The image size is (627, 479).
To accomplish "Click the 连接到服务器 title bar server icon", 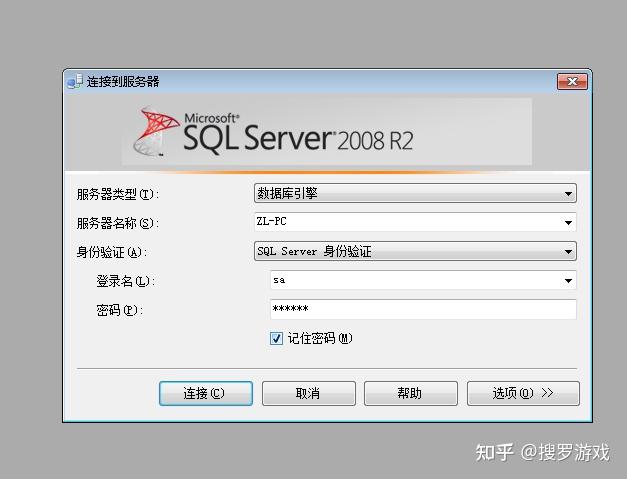I will click(x=74, y=82).
